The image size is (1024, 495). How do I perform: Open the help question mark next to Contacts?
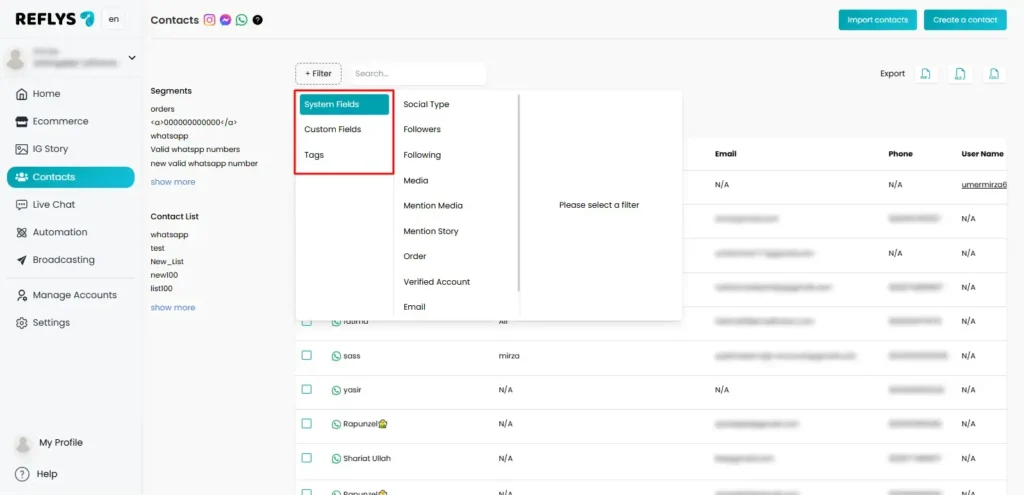click(258, 20)
